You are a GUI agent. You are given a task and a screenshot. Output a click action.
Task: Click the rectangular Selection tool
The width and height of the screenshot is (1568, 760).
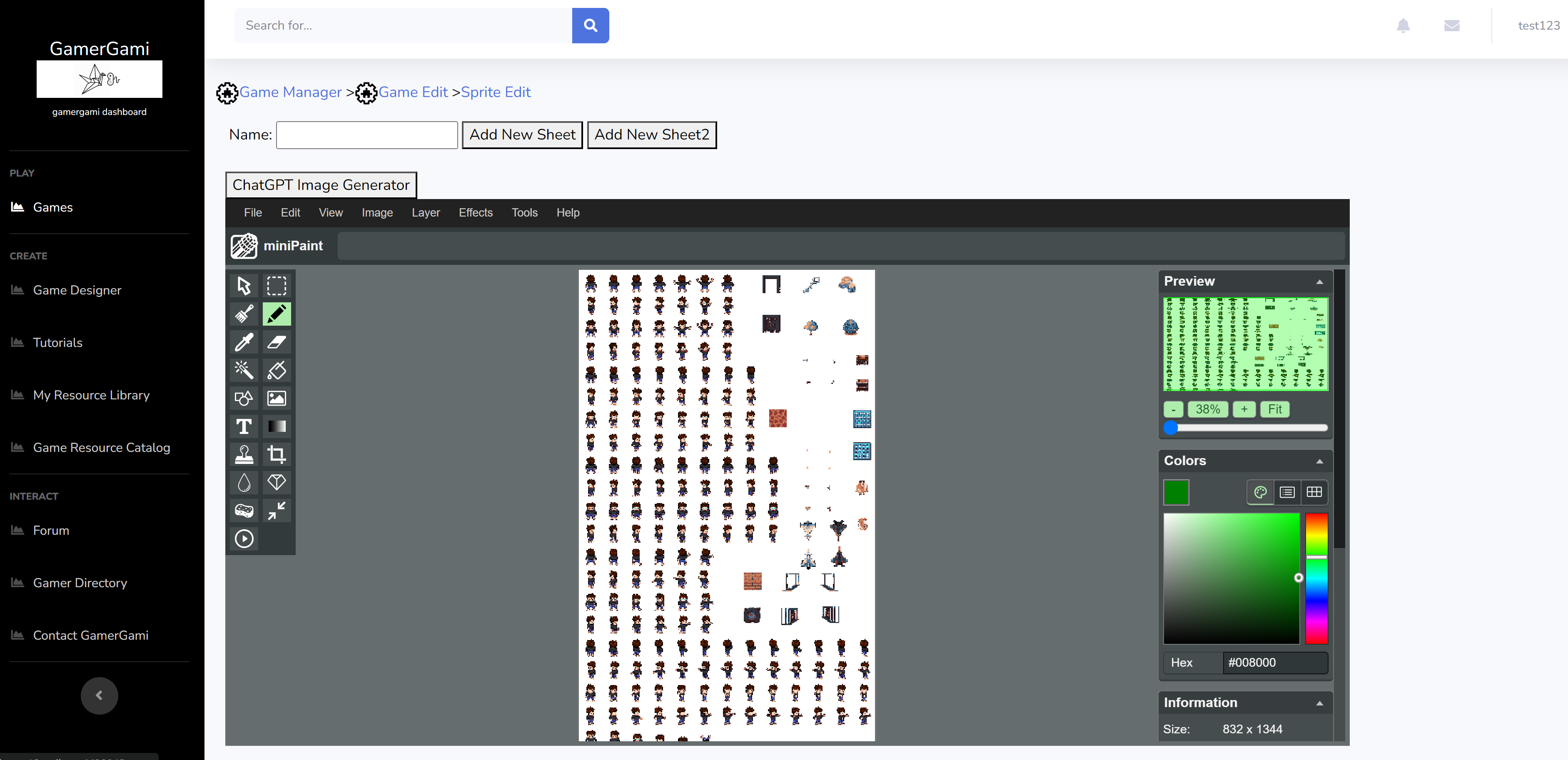pos(277,286)
